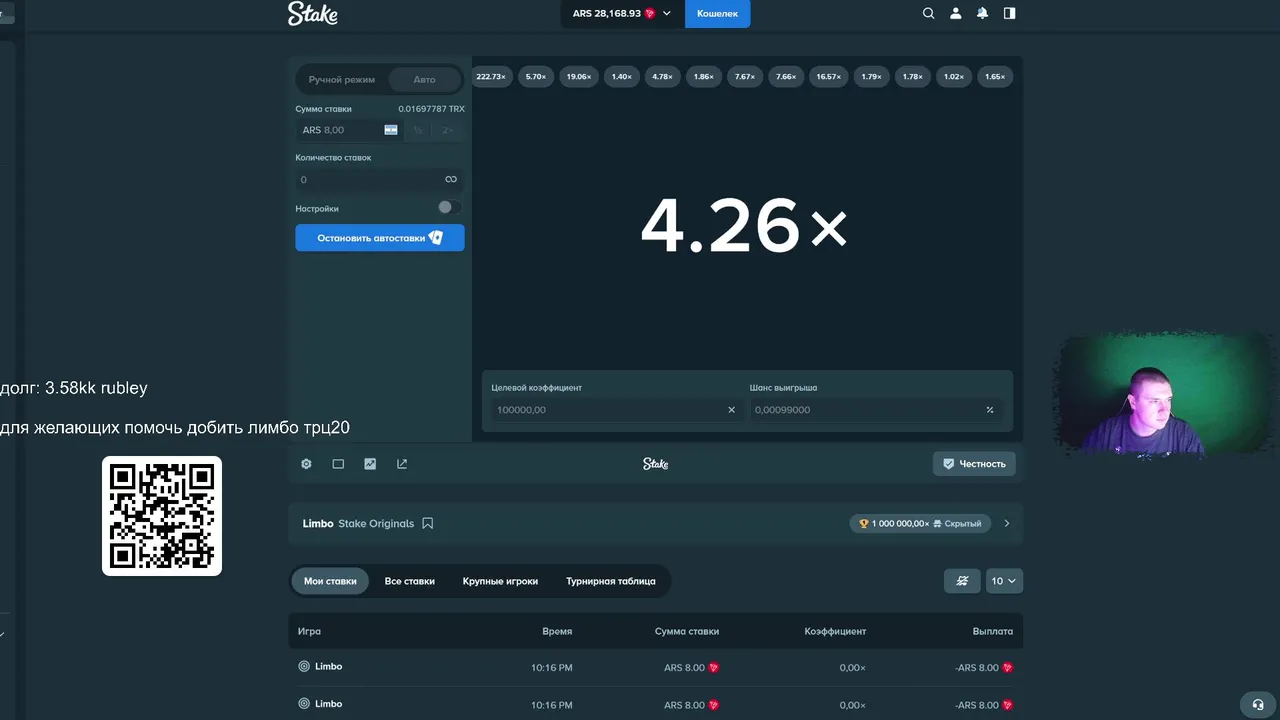Viewport: 1280px width, 720px height.
Task: Open live stats chart icon
Action: coord(370,464)
